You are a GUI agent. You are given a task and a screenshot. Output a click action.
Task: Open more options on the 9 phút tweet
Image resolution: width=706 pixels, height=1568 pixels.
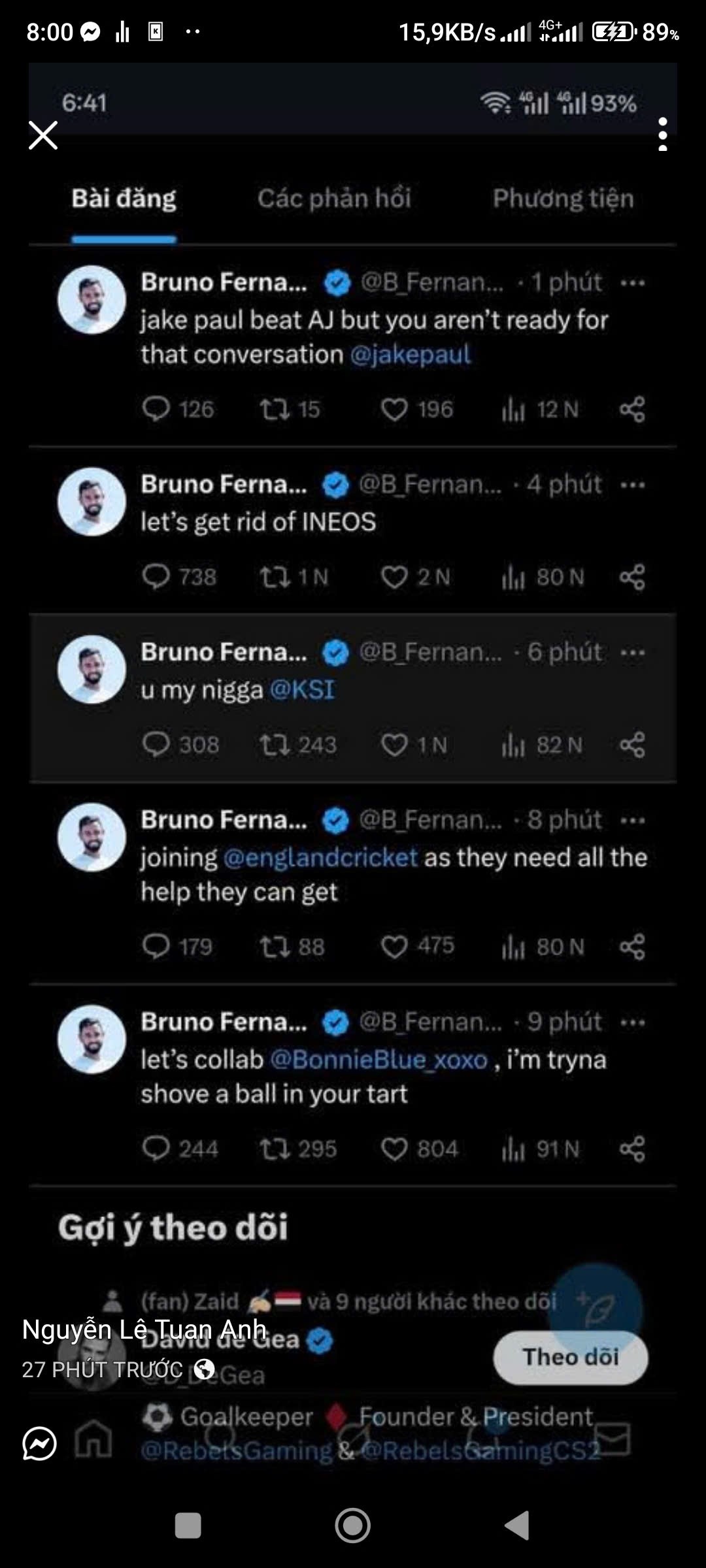(x=632, y=1022)
